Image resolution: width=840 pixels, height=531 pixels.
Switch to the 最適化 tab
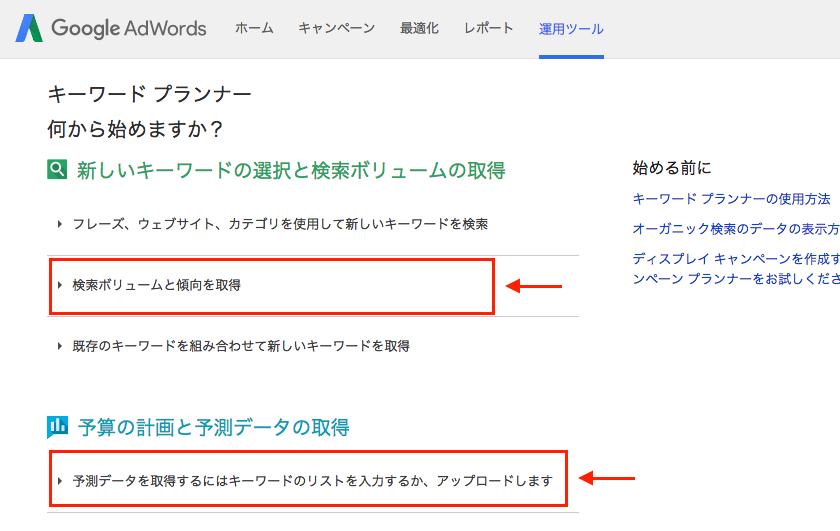[419, 28]
